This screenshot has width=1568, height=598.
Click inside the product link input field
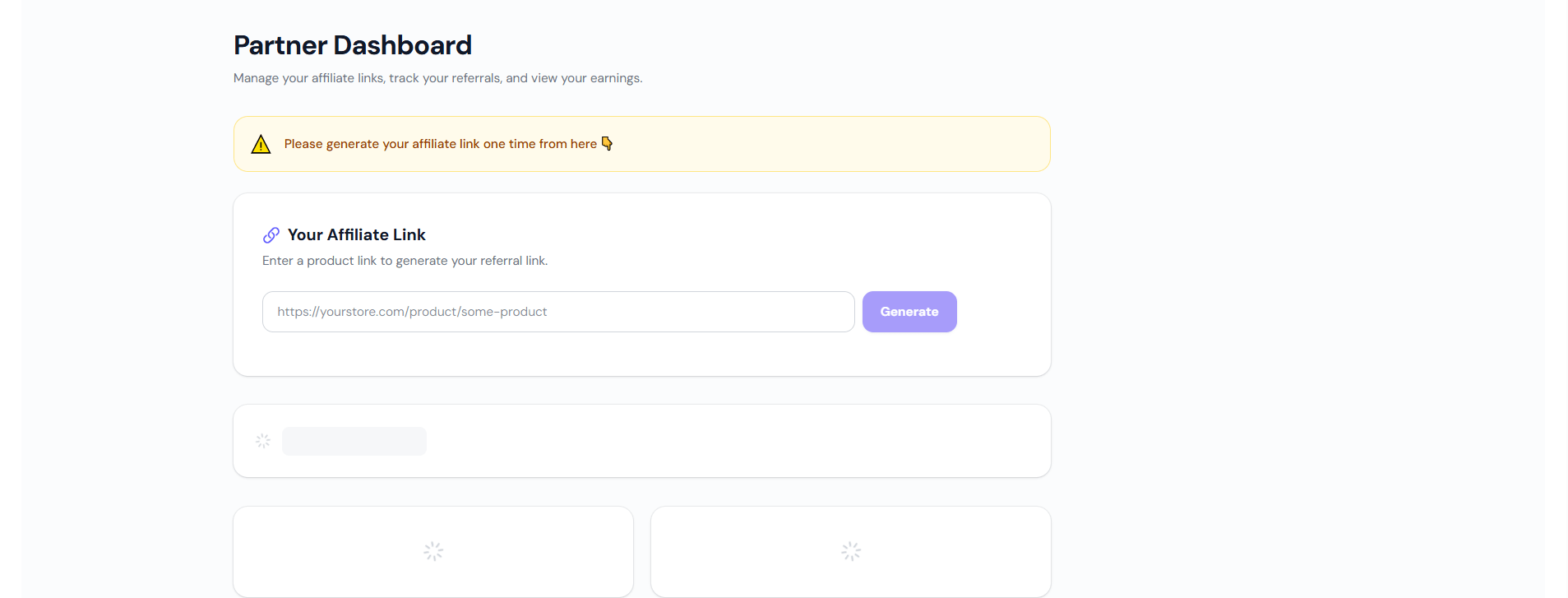[557, 311]
